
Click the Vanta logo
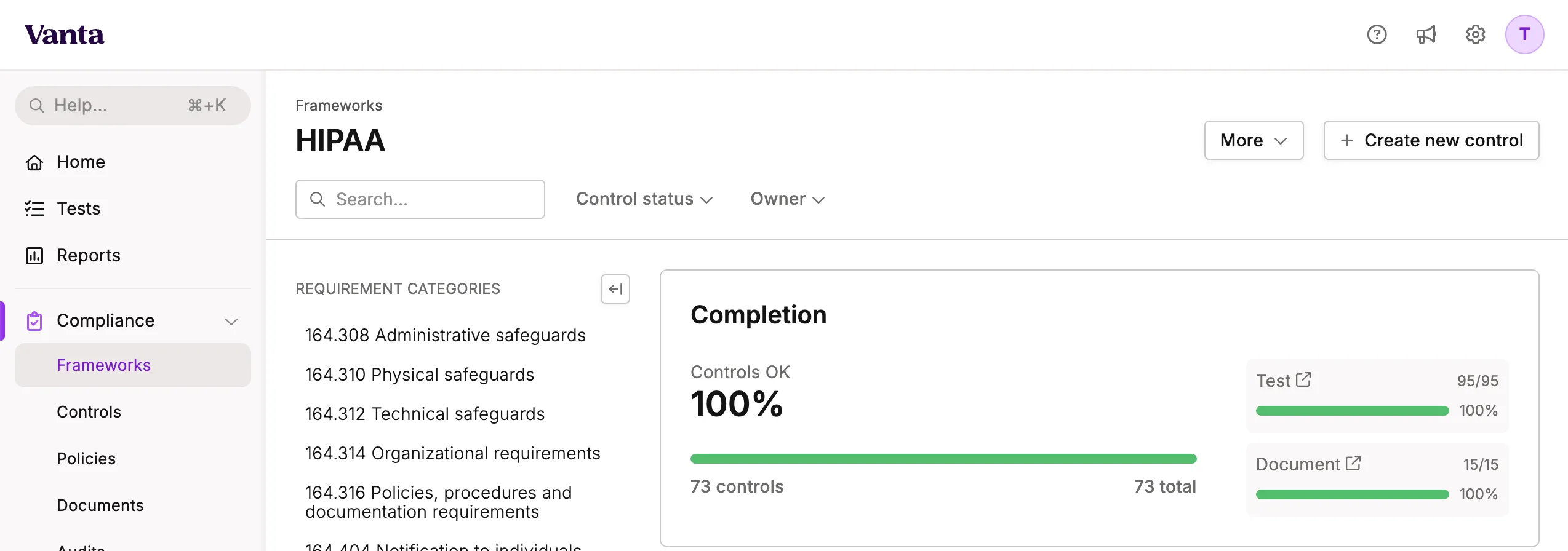tap(64, 34)
